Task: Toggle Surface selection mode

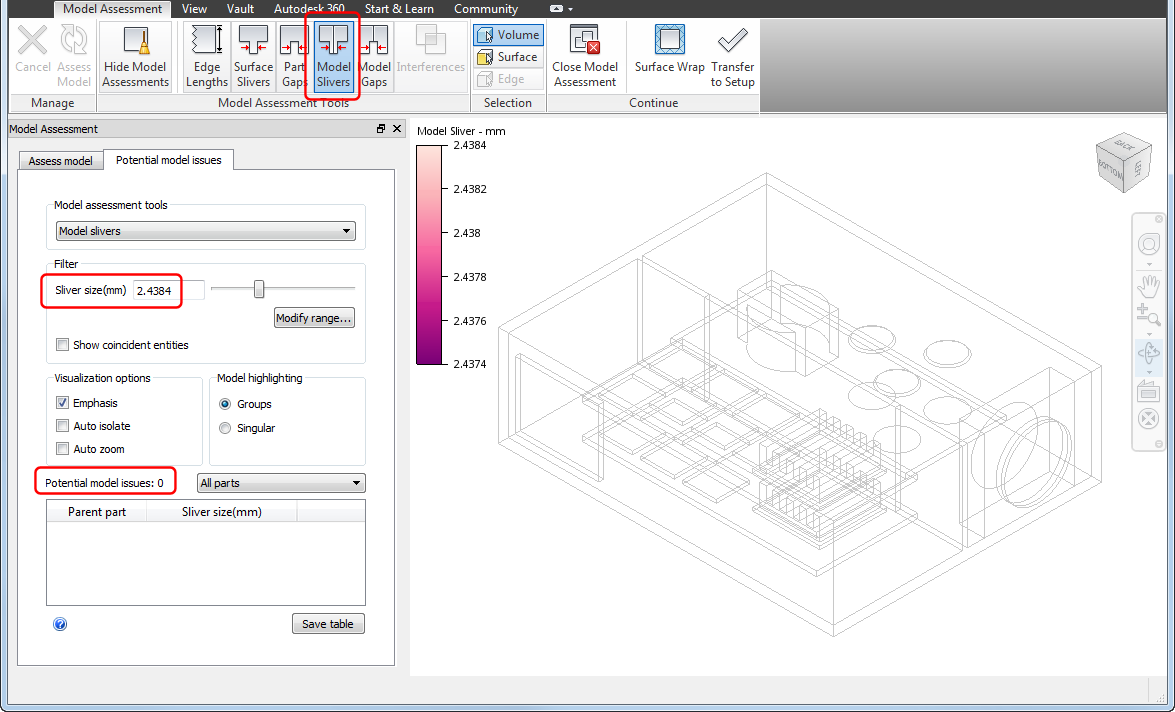Action: coord(509,57)
